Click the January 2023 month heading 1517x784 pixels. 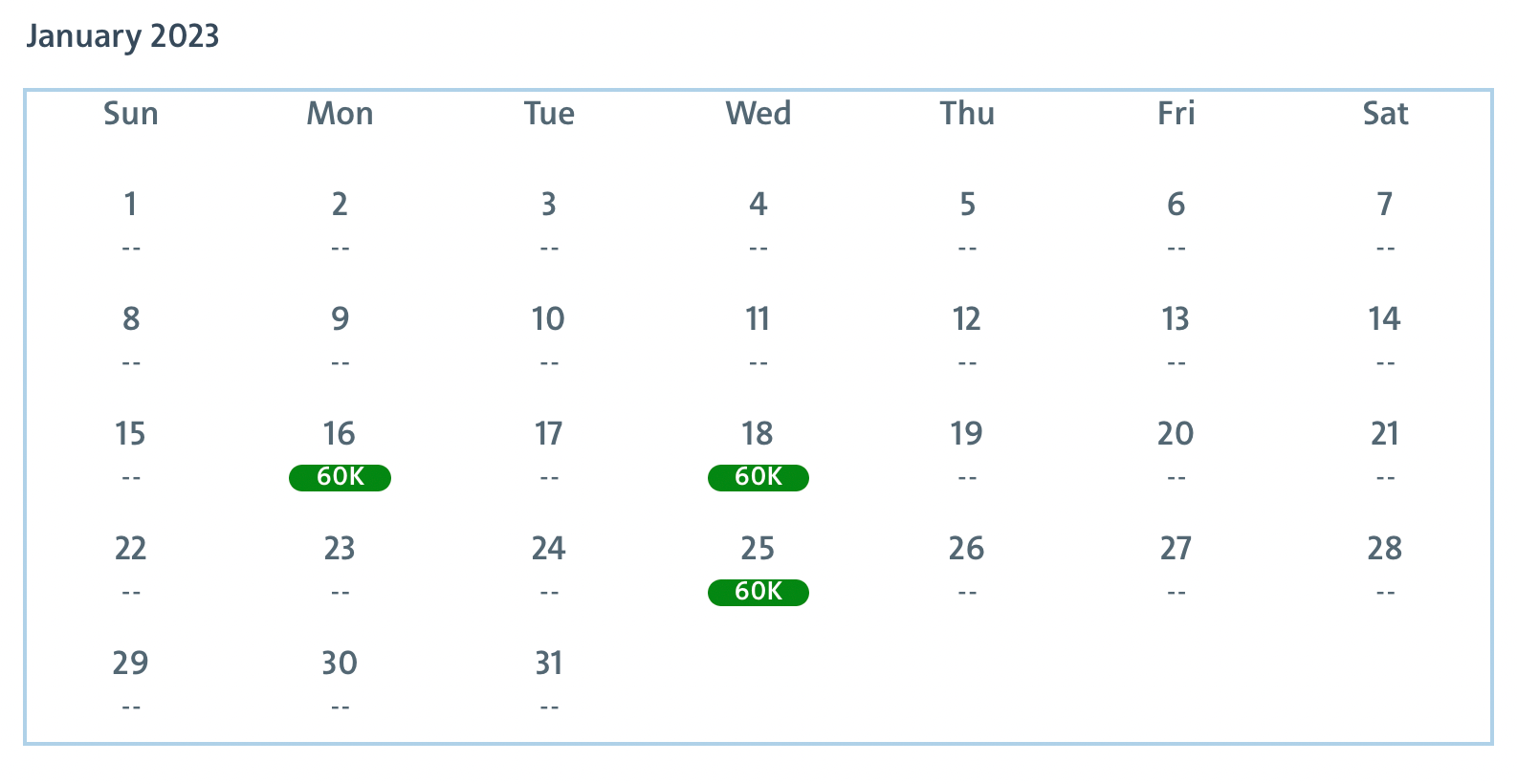click(x=122, y=36)
